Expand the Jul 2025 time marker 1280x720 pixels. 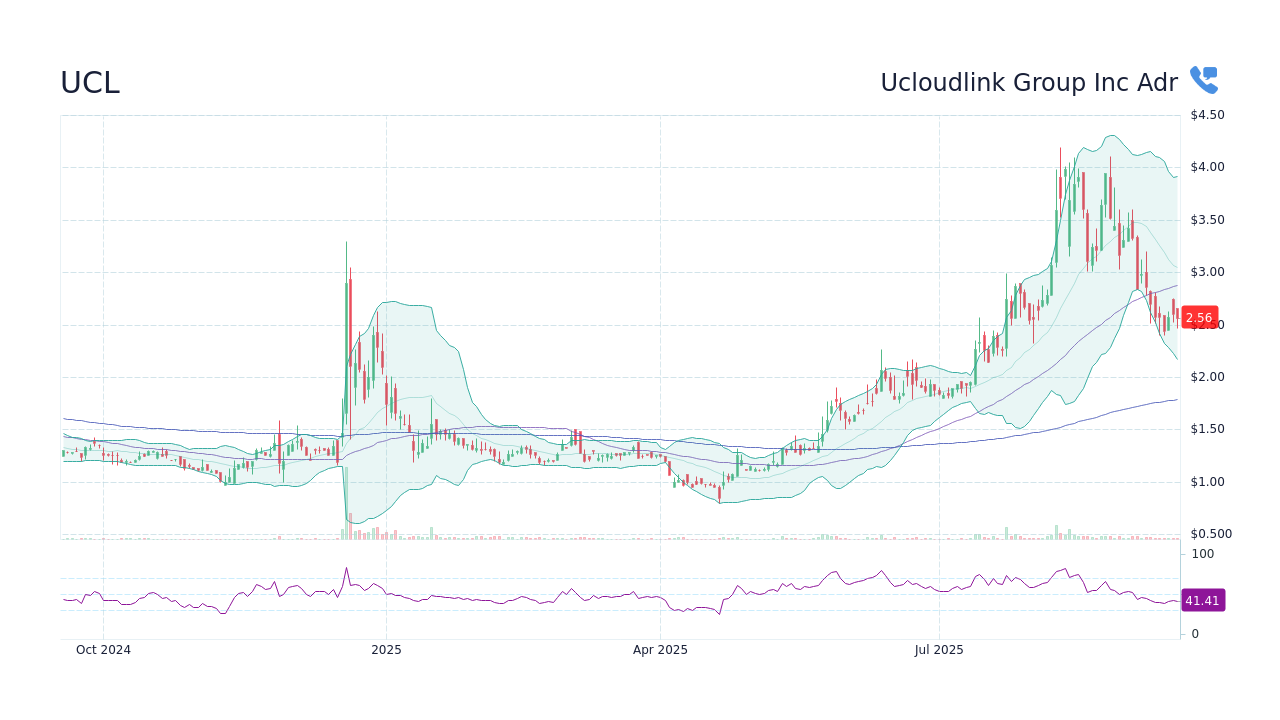click(x=938, y=649)
